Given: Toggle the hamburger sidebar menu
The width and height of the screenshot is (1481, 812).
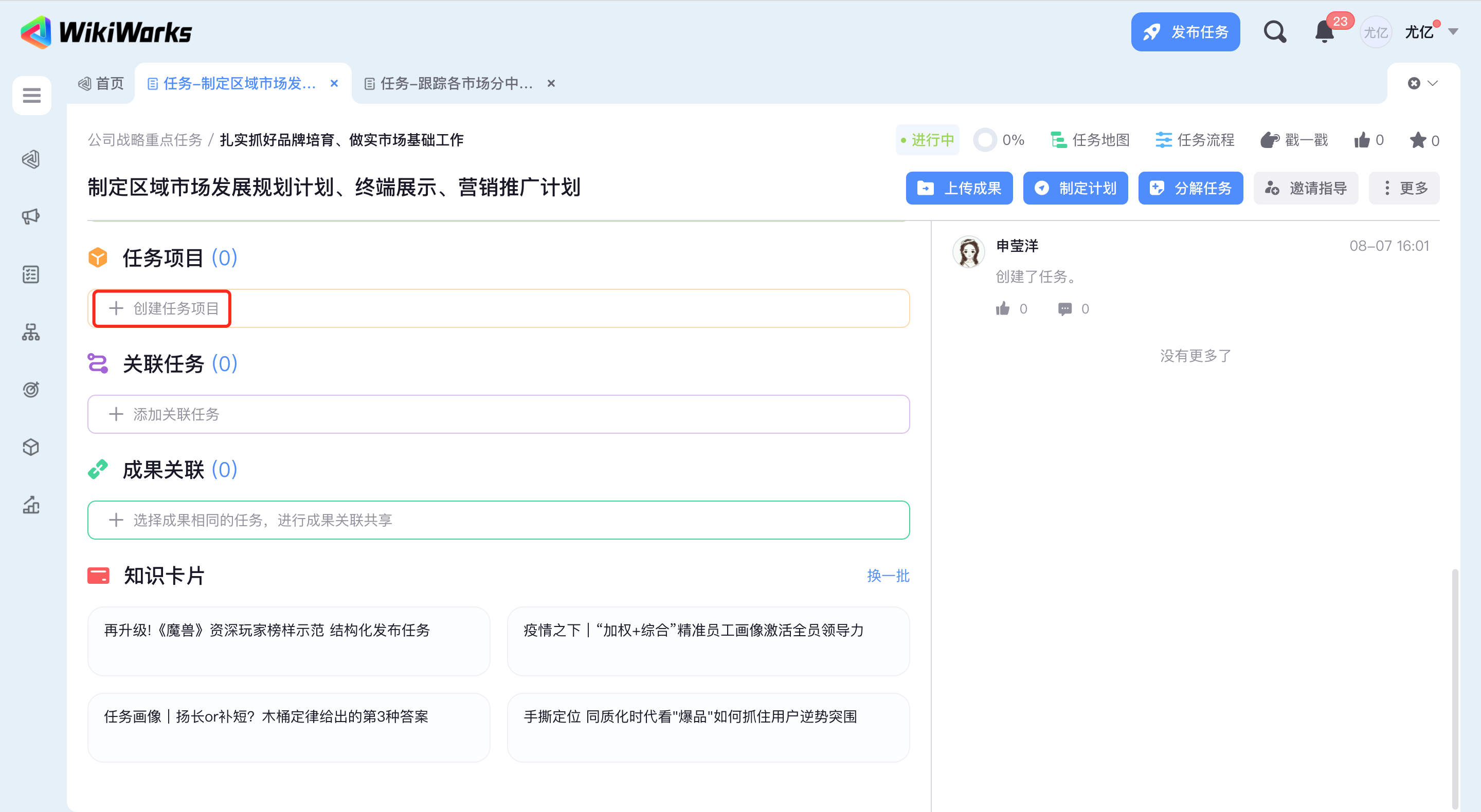Looking at the screenshot, I should [31, 96].
